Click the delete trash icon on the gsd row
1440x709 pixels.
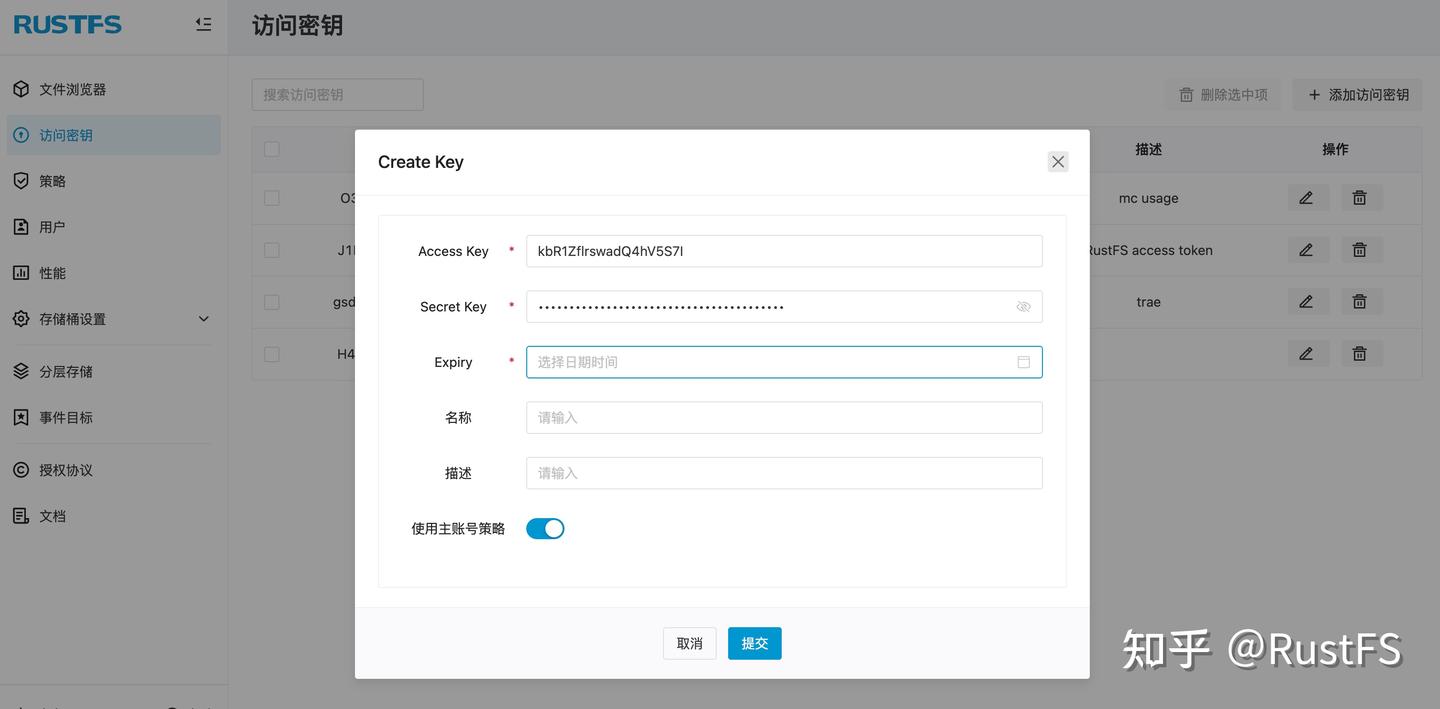click(1360, 301)
